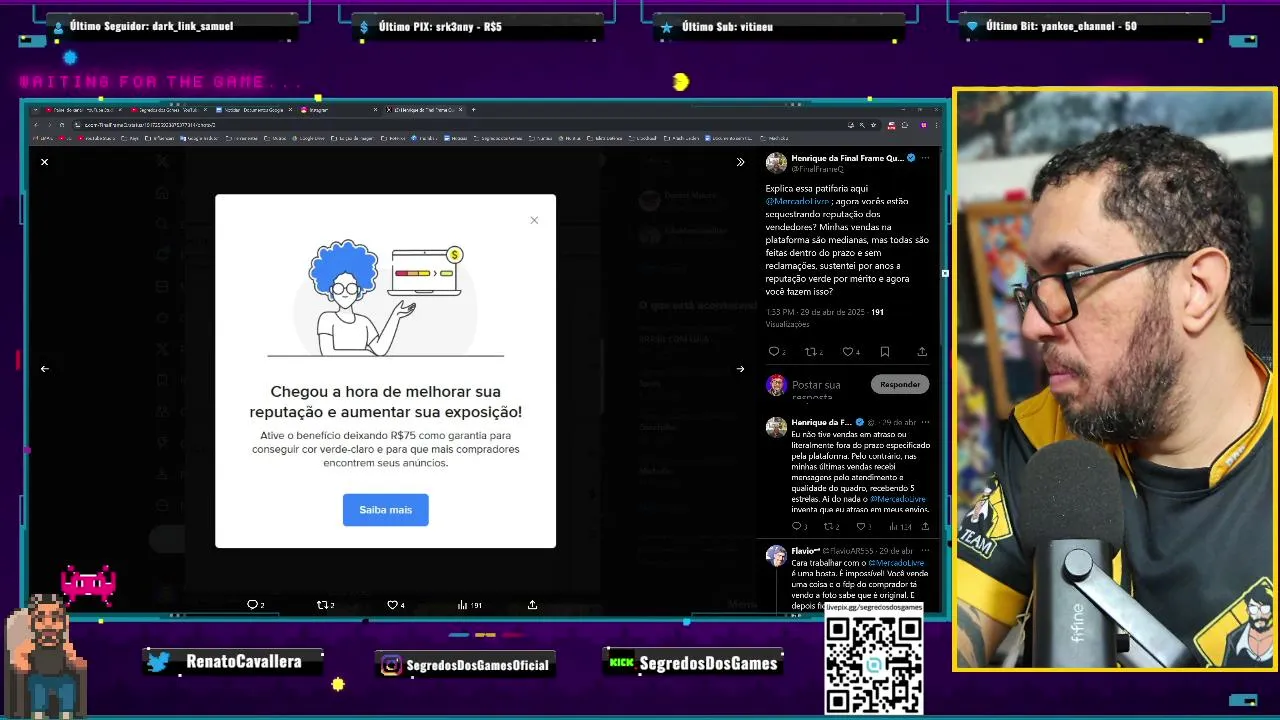Open @MercadoLivre mention in Henrique's reply
This screenshot has height=720, width=1280.
(x=897, y=498)
